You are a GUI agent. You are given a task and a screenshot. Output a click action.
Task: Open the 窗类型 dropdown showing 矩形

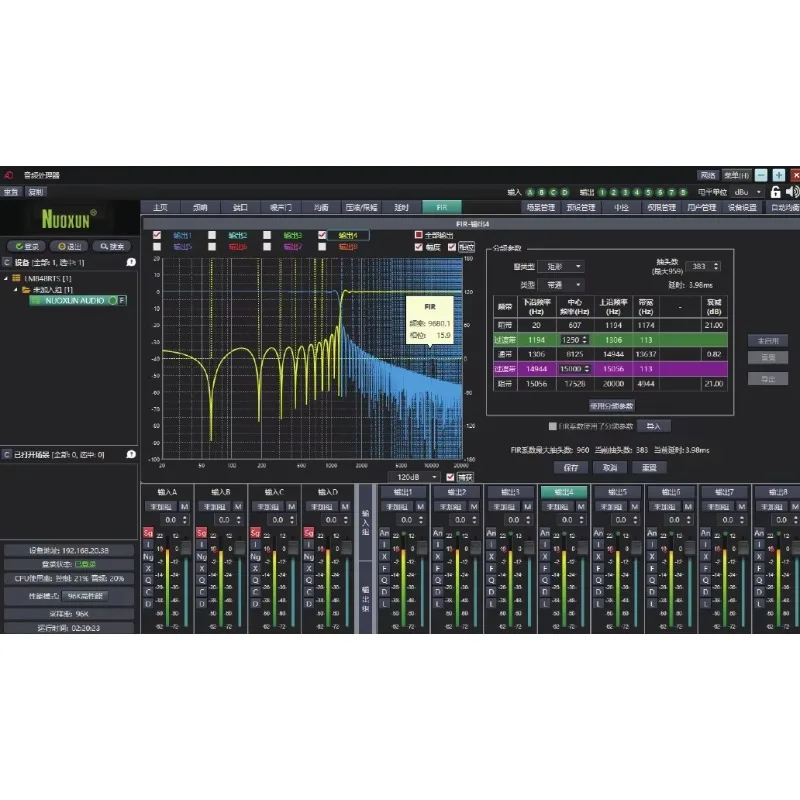pyautogui.click(x=561, y=266)
